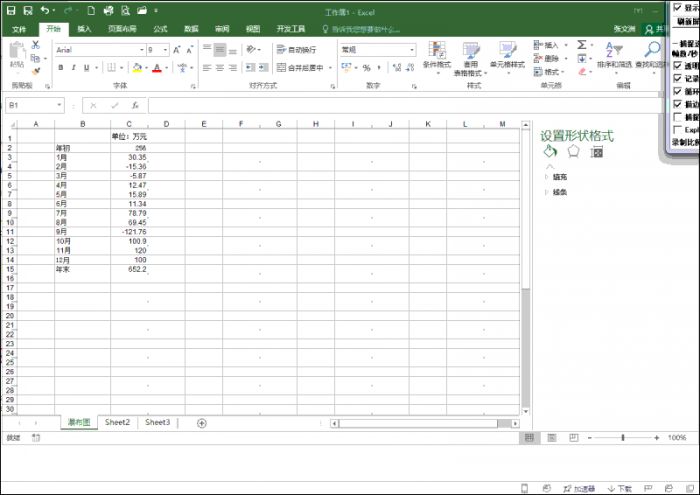Click the Decrease font size icon
This screenshot has height=495, width=700.
[x=190, y=50]
